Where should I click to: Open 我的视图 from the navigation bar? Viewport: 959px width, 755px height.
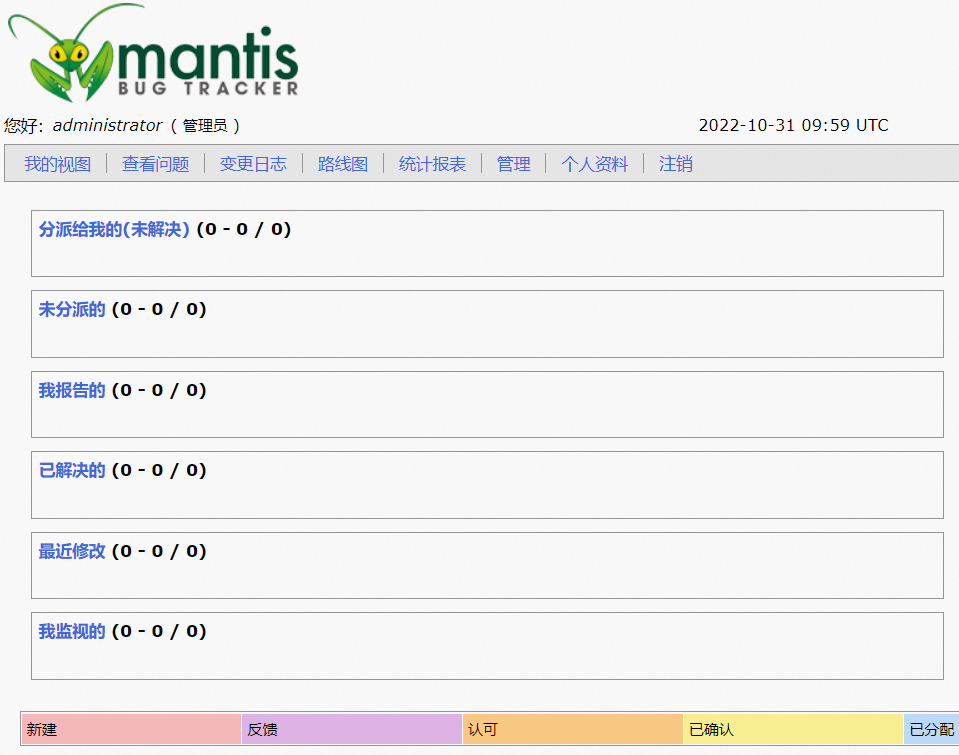click(x=57, y=164)
